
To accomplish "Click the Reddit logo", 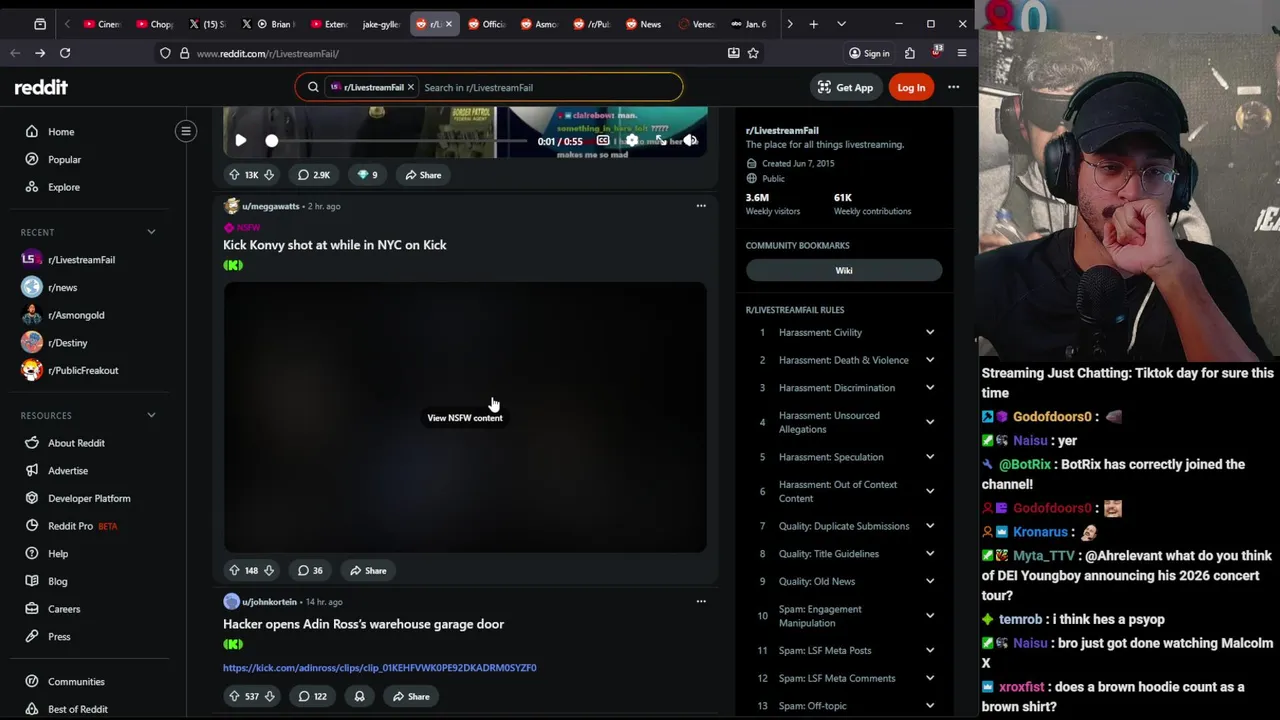I will tap(41, 88).
